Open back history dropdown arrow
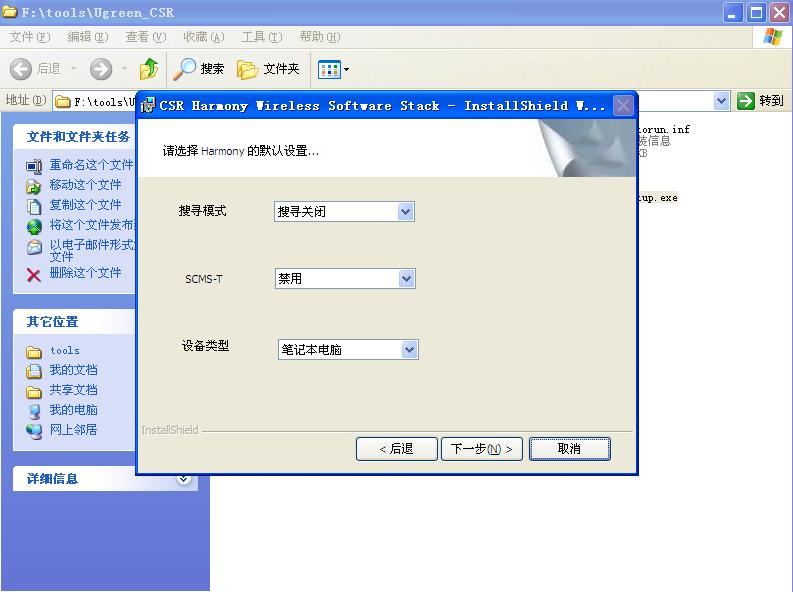This screenshot has width=793, height=592. point(73,69)
